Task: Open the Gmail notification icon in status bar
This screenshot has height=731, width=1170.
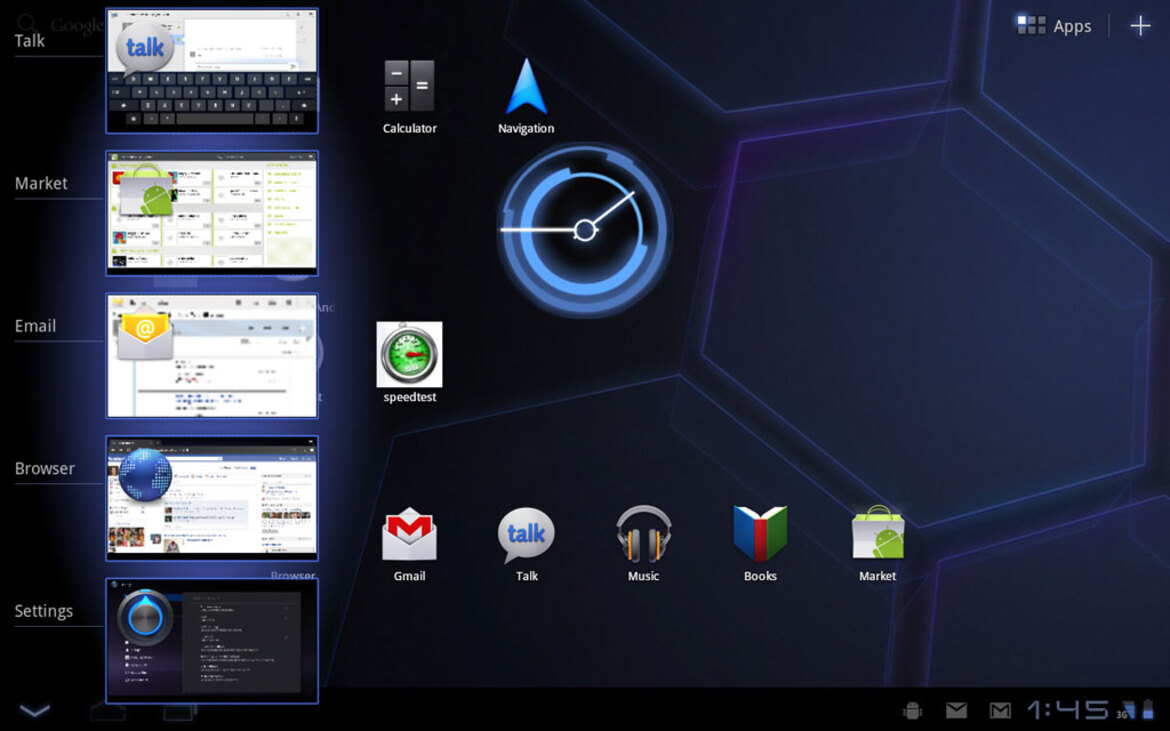Action: coord(1001,710)
